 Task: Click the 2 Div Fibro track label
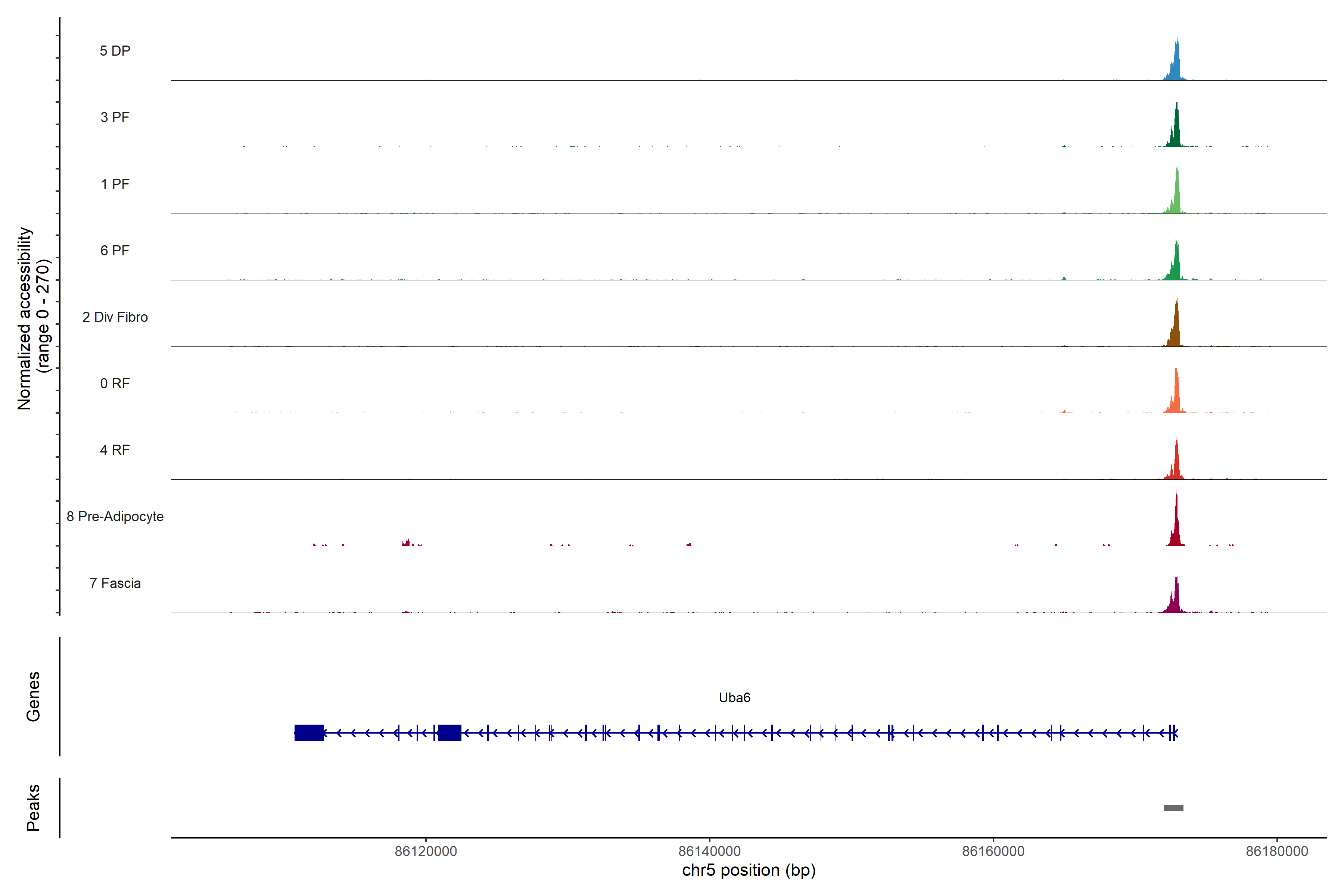115,317
